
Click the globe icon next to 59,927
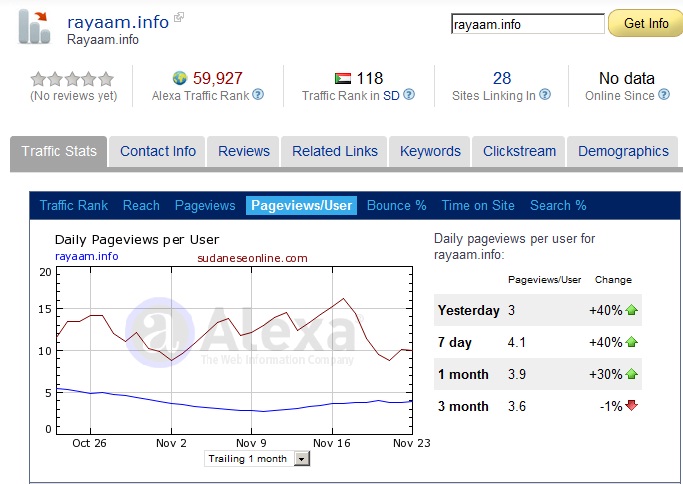click(x=180, y=78)
